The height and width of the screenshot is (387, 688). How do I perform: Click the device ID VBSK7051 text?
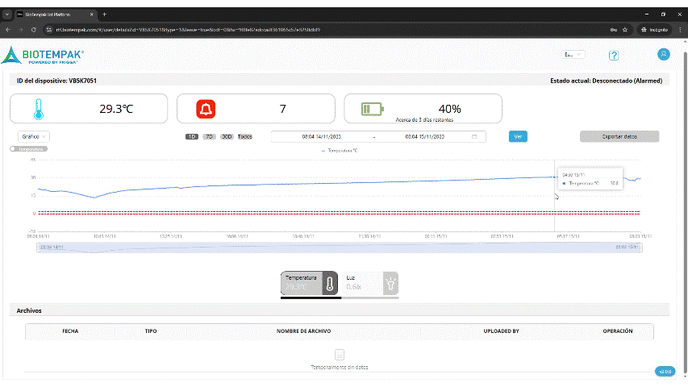pos(57,81)
